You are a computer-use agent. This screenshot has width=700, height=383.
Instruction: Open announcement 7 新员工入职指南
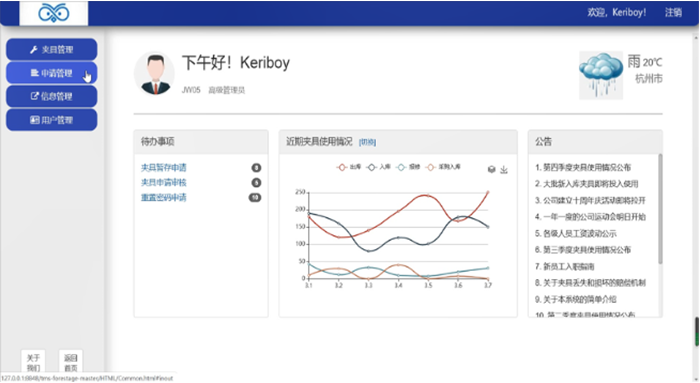564,266
